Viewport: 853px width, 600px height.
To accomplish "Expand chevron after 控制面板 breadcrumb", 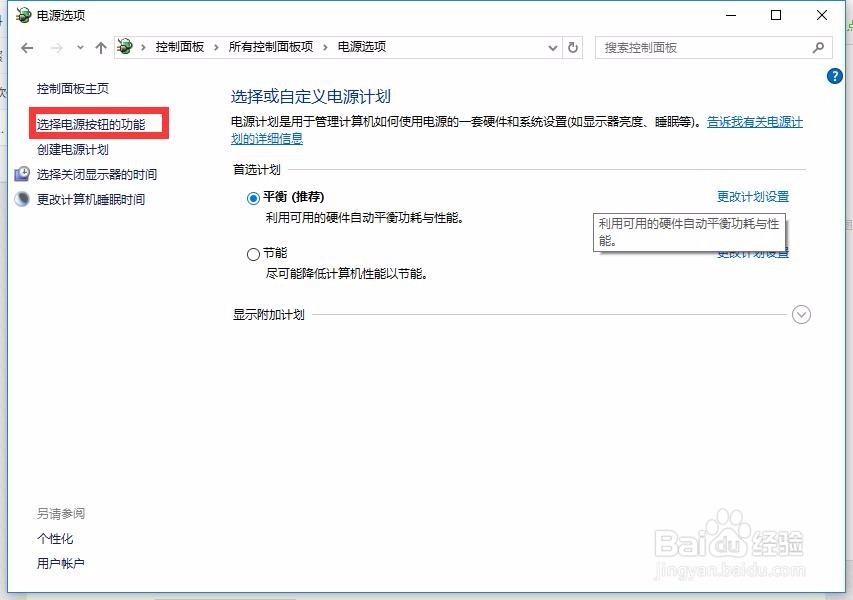I will click(x=216, y=48).
